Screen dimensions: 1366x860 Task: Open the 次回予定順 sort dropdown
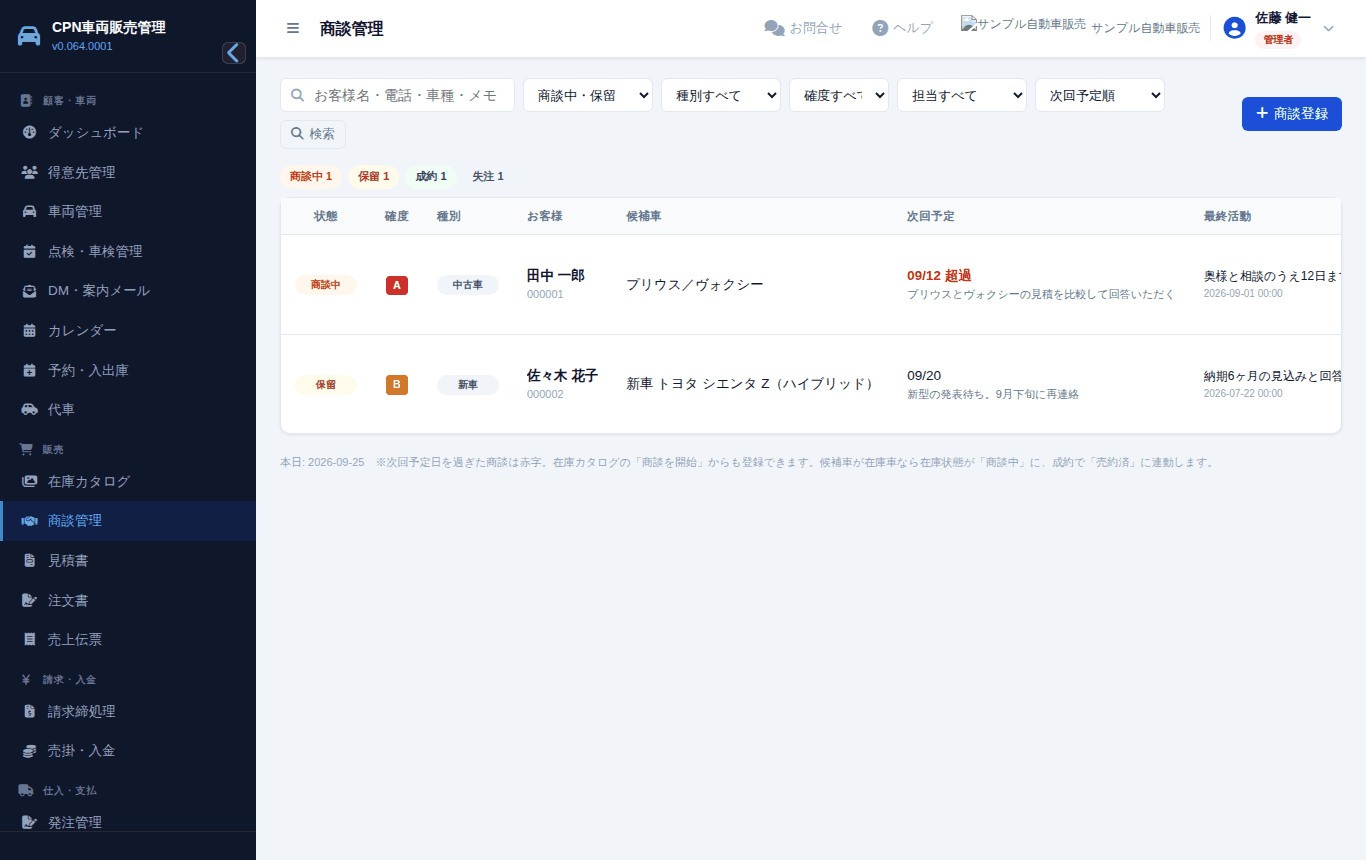pos(1100,95)
